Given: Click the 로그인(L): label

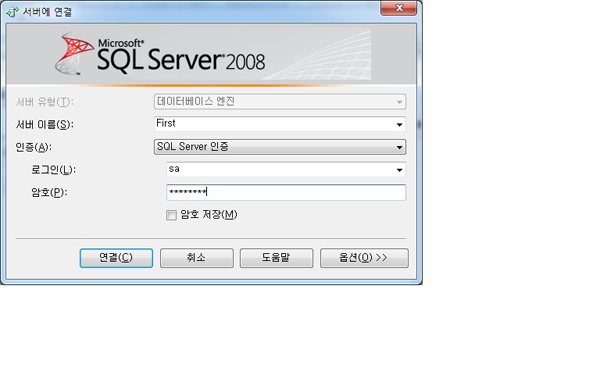Looking at the screenshot, I should pyautogui.click(x=53, y=170).
